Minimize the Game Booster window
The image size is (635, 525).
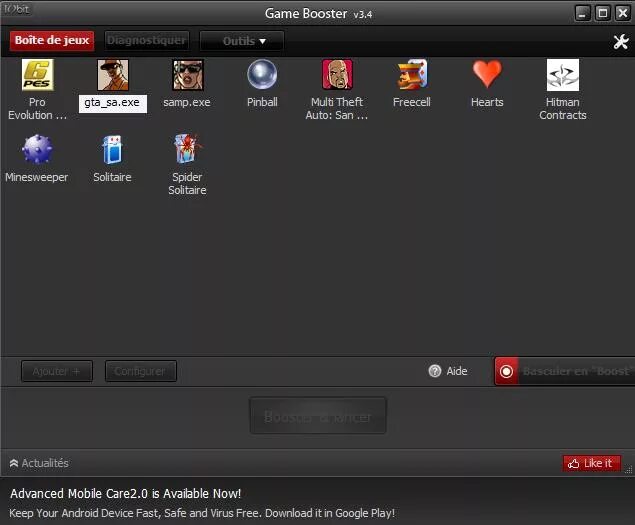coord(582,13)
